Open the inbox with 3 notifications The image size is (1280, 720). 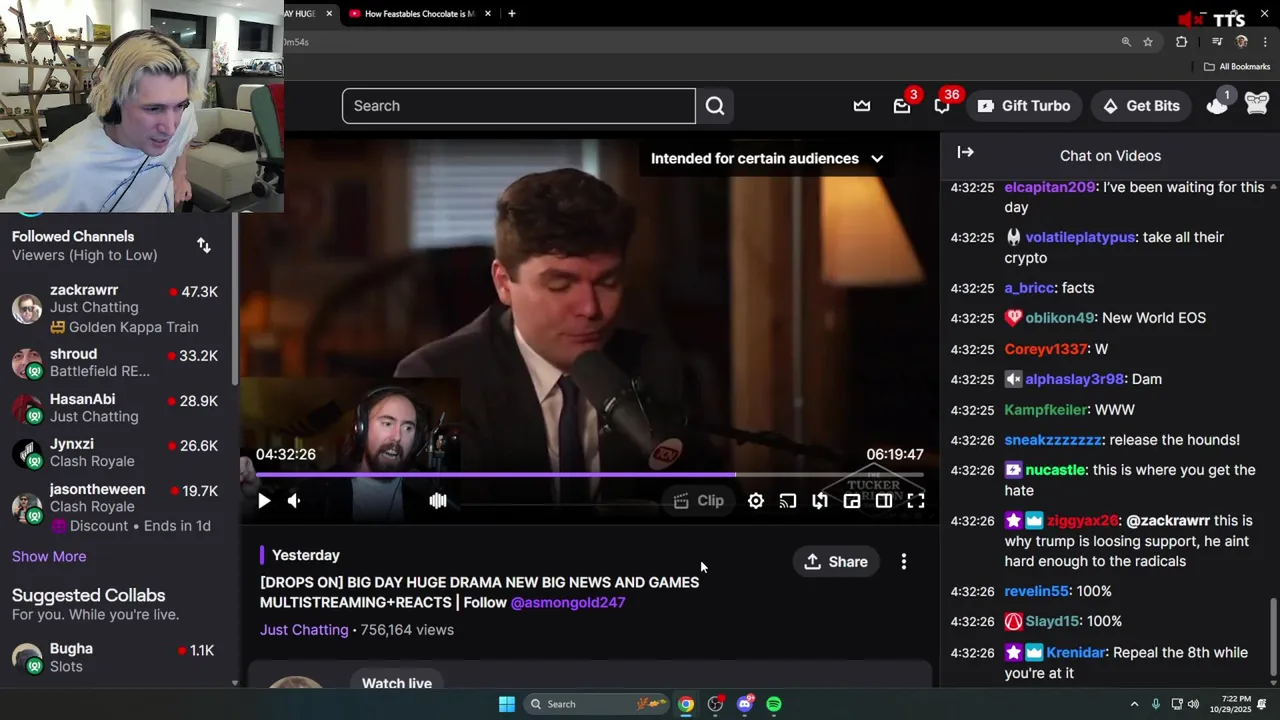click(x=902, y=106)
